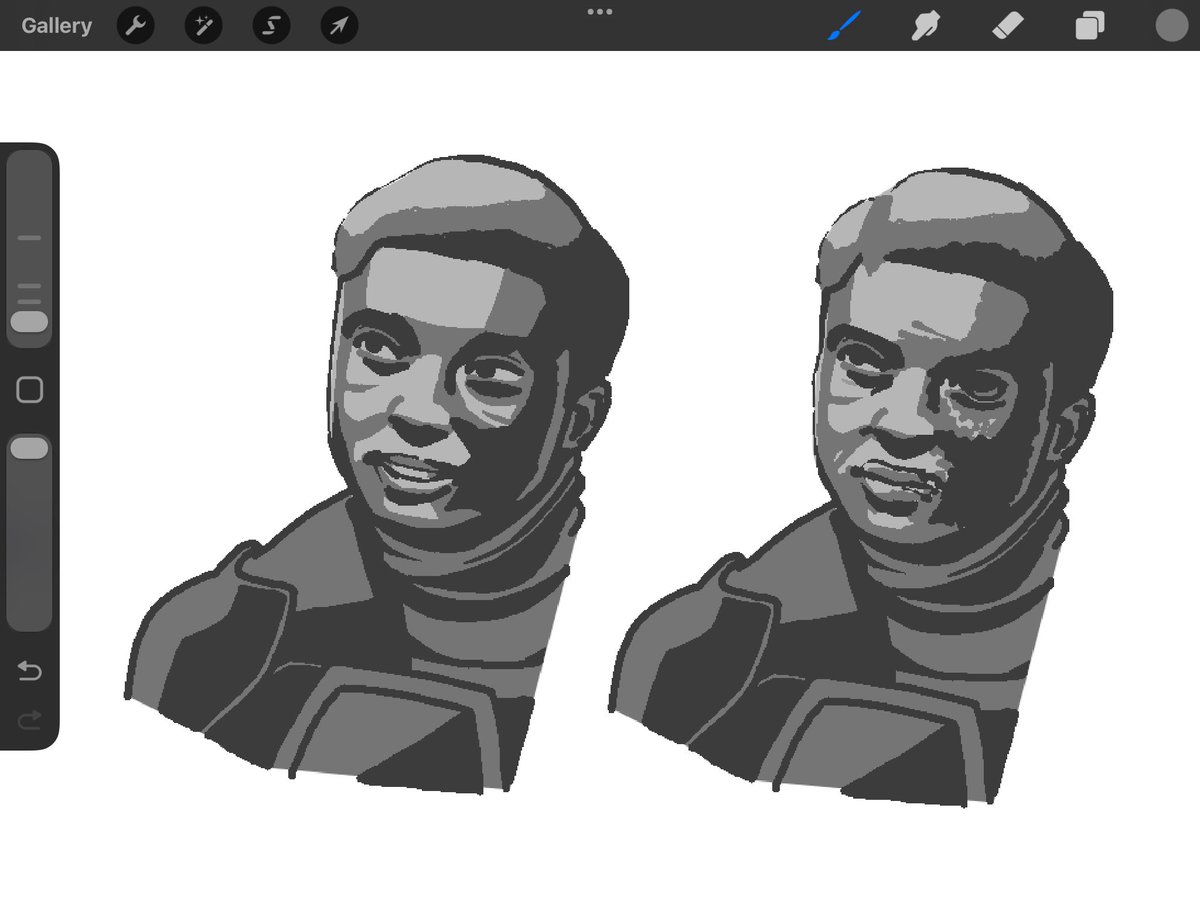Select the Eraser tool
Viewport: 1200px width, 900px height.
tap(1007, 25)
